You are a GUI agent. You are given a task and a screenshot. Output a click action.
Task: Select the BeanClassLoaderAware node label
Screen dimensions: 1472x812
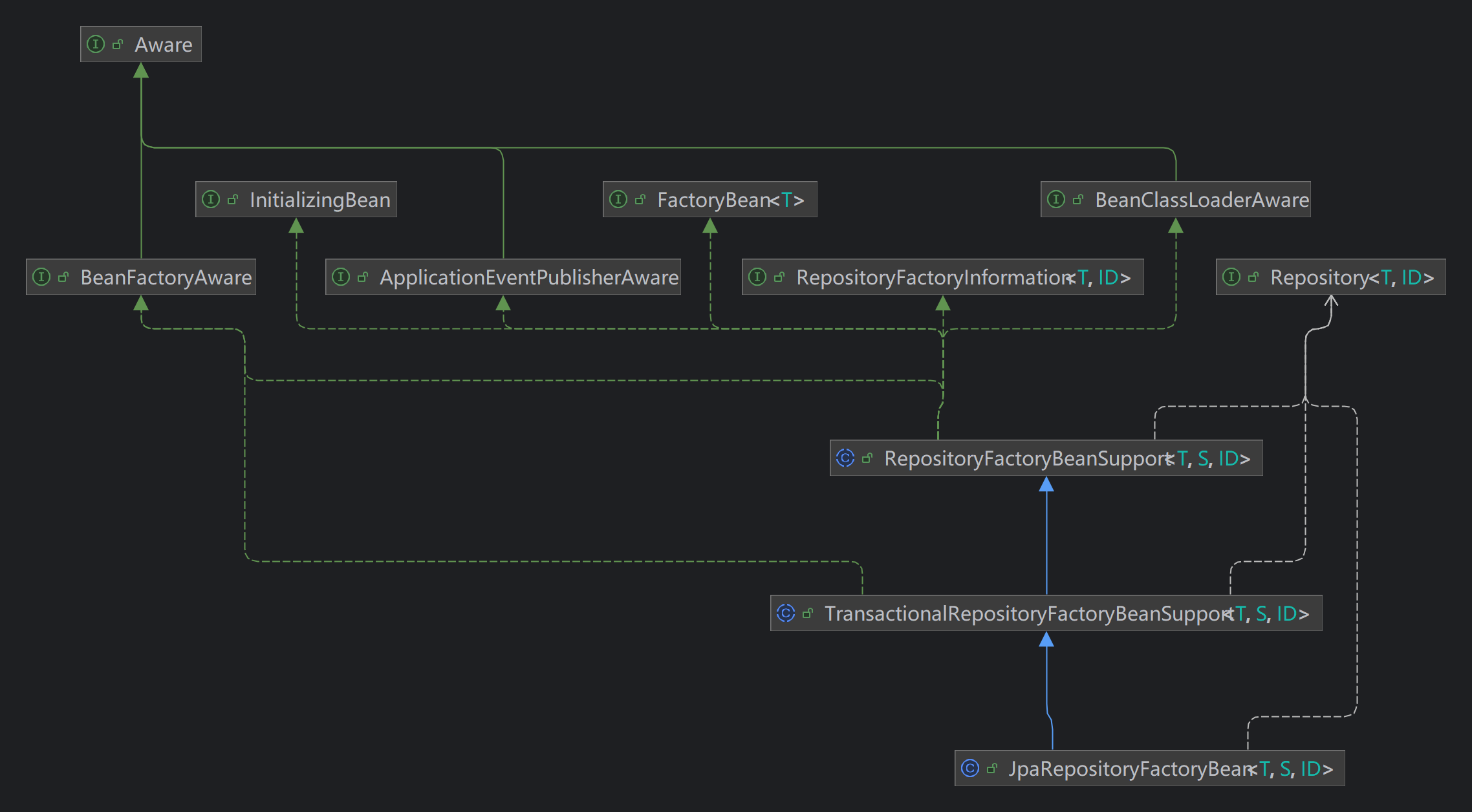click(1201, 200)
